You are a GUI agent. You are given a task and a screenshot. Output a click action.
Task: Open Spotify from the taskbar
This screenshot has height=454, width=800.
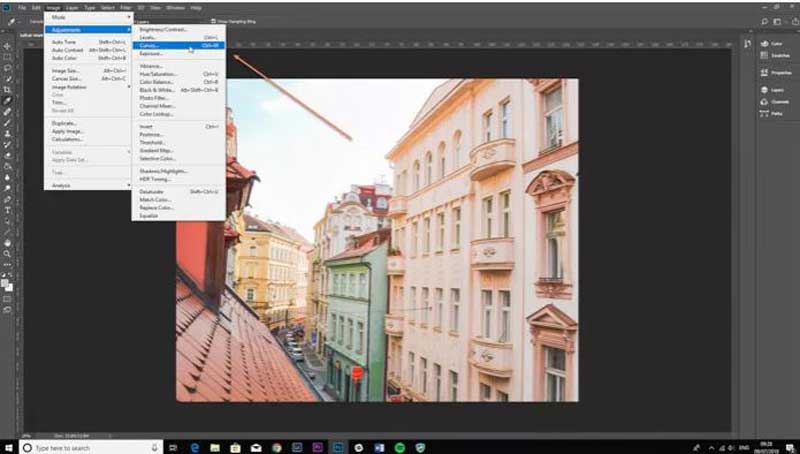tap(399, 447)
